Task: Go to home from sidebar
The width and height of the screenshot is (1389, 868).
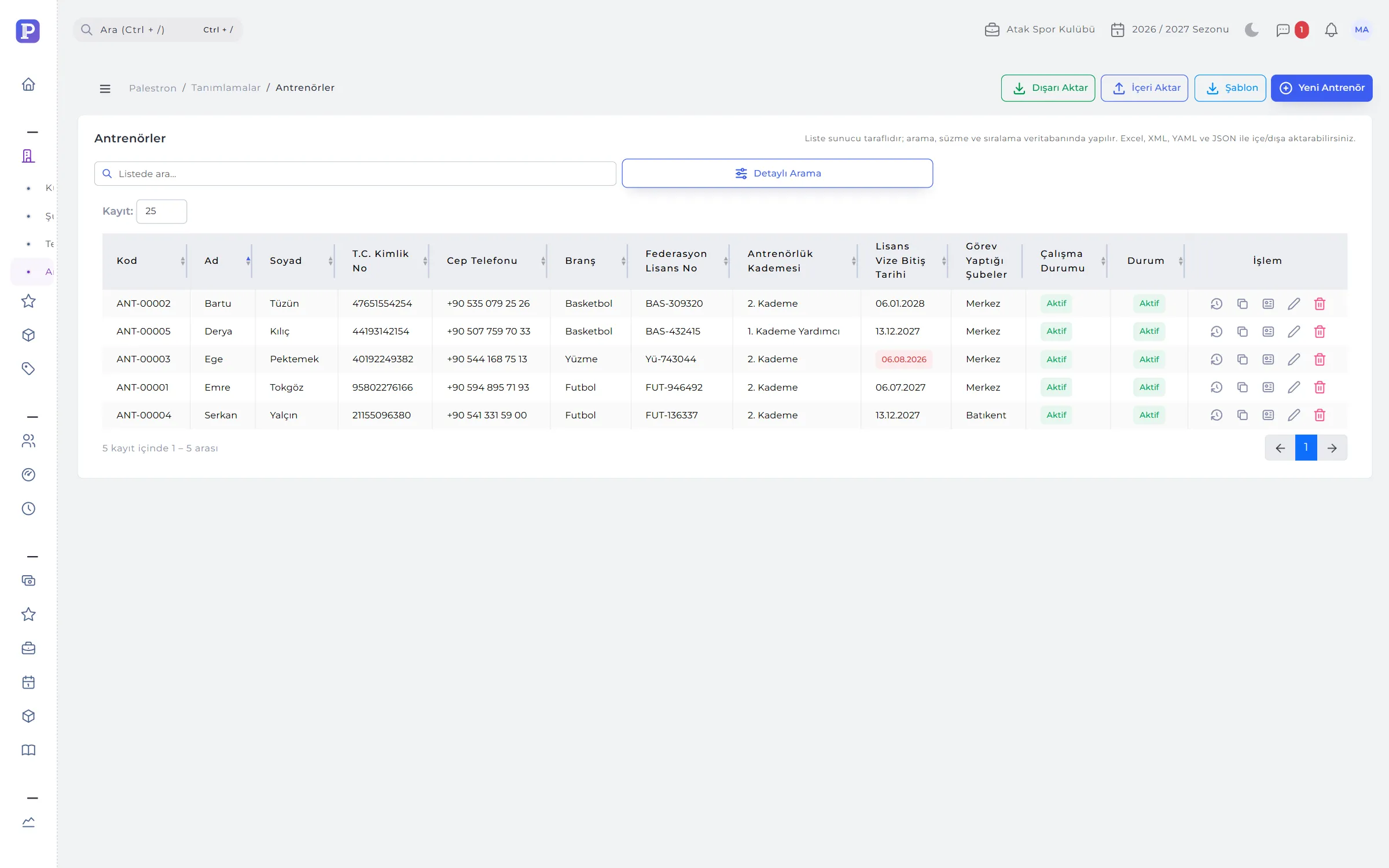Action: [28, 84]
